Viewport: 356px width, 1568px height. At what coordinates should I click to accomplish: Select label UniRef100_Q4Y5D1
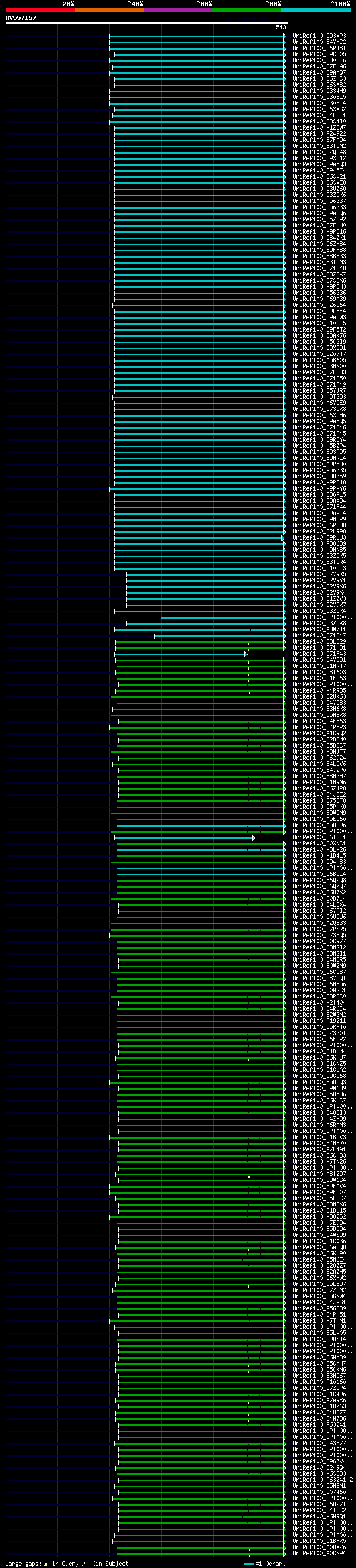(319, 660)
